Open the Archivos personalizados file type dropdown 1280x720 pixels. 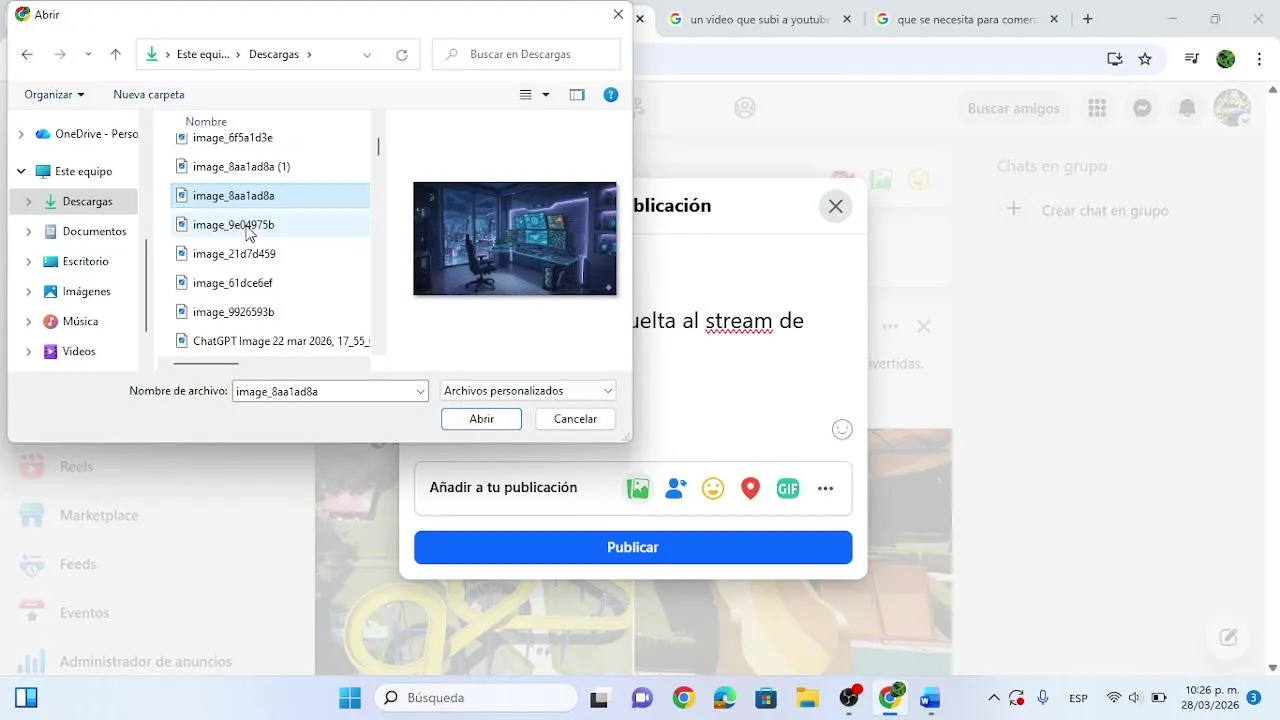point(528,391)
